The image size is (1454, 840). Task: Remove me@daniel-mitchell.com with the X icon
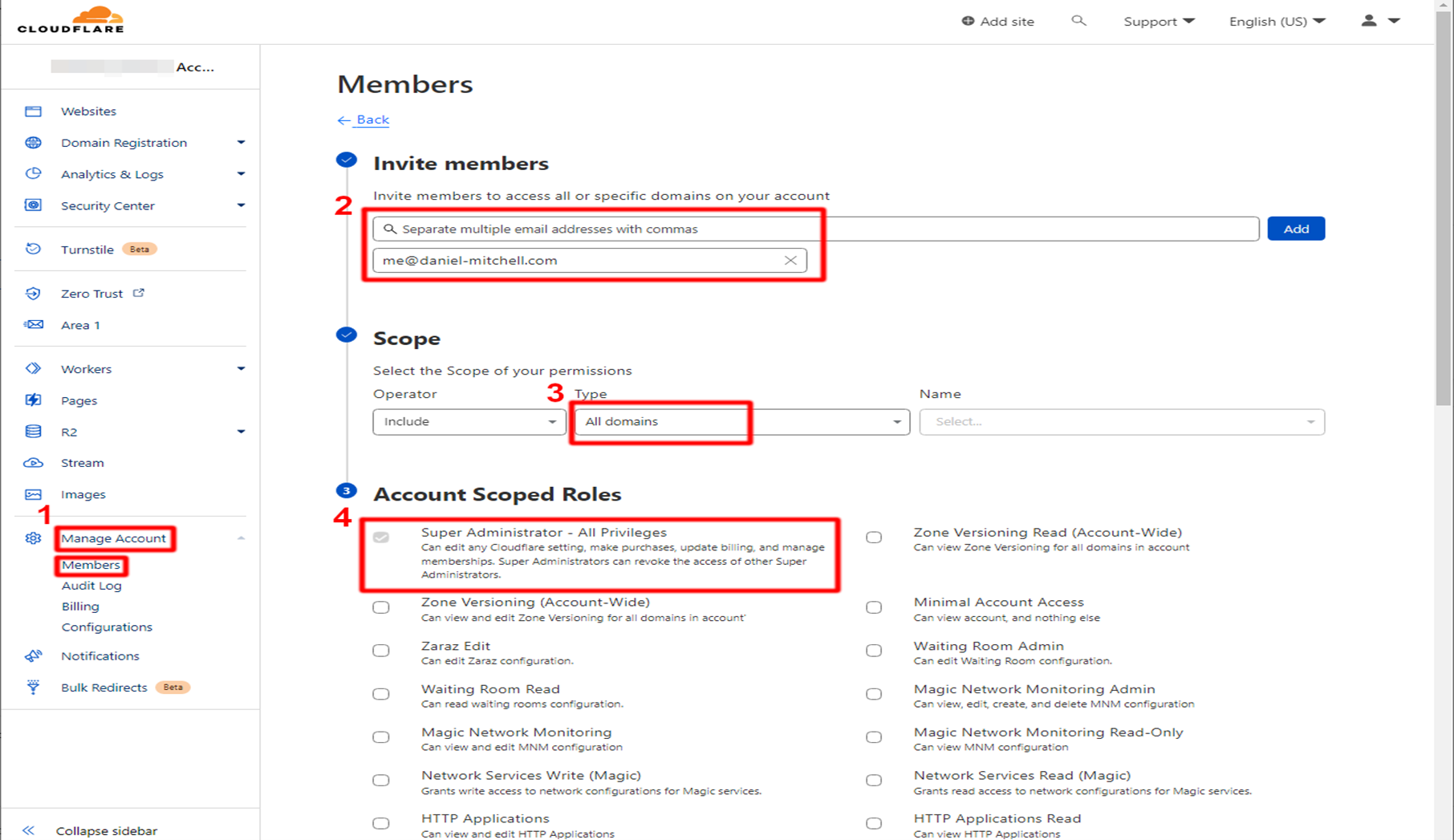pyautogui.click(x=790, y=261)
